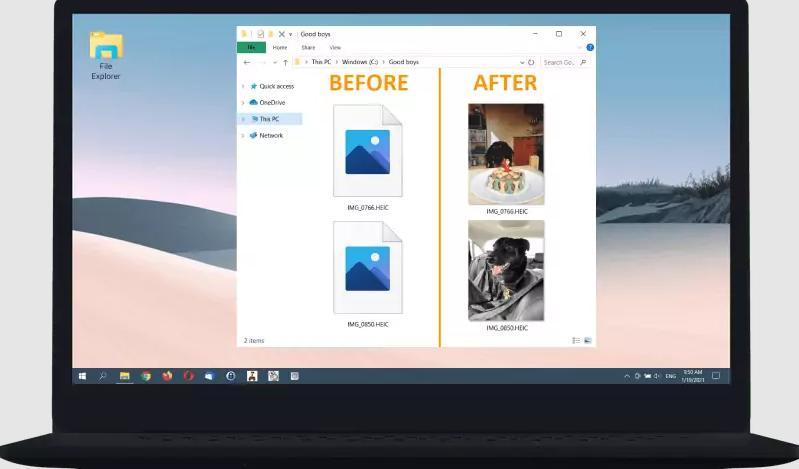Select the generic-icon IMG_0850.HEIC file
Viewport: 799px width, 469px height.
pyautogui.click(x=367, y=274)
